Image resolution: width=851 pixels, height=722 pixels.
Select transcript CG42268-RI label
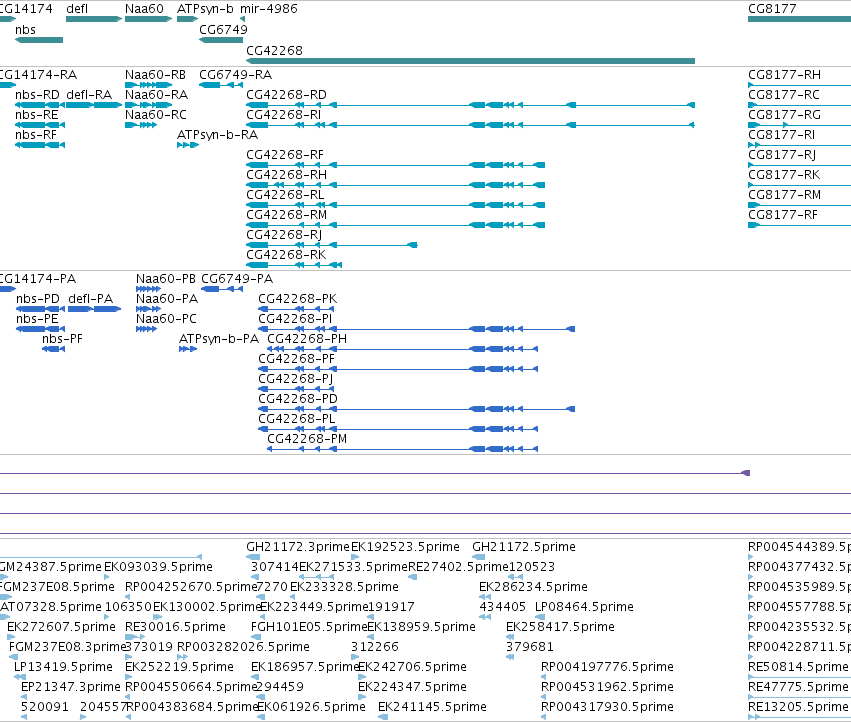click(283, 115)
